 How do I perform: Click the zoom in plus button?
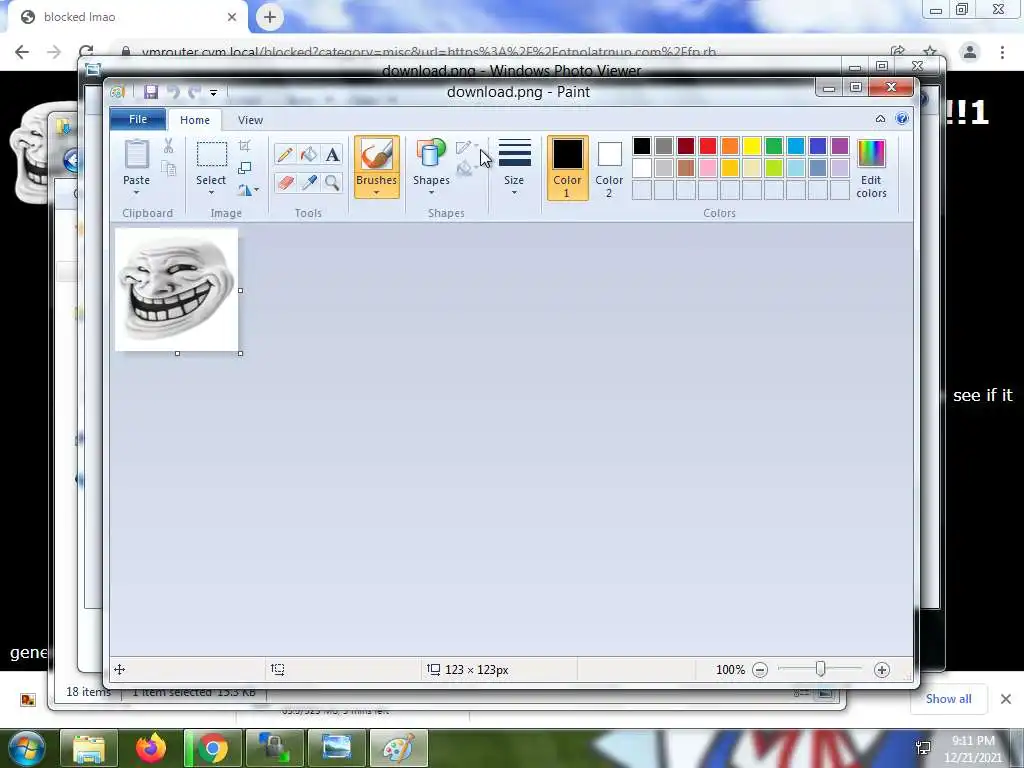[882, 669]
